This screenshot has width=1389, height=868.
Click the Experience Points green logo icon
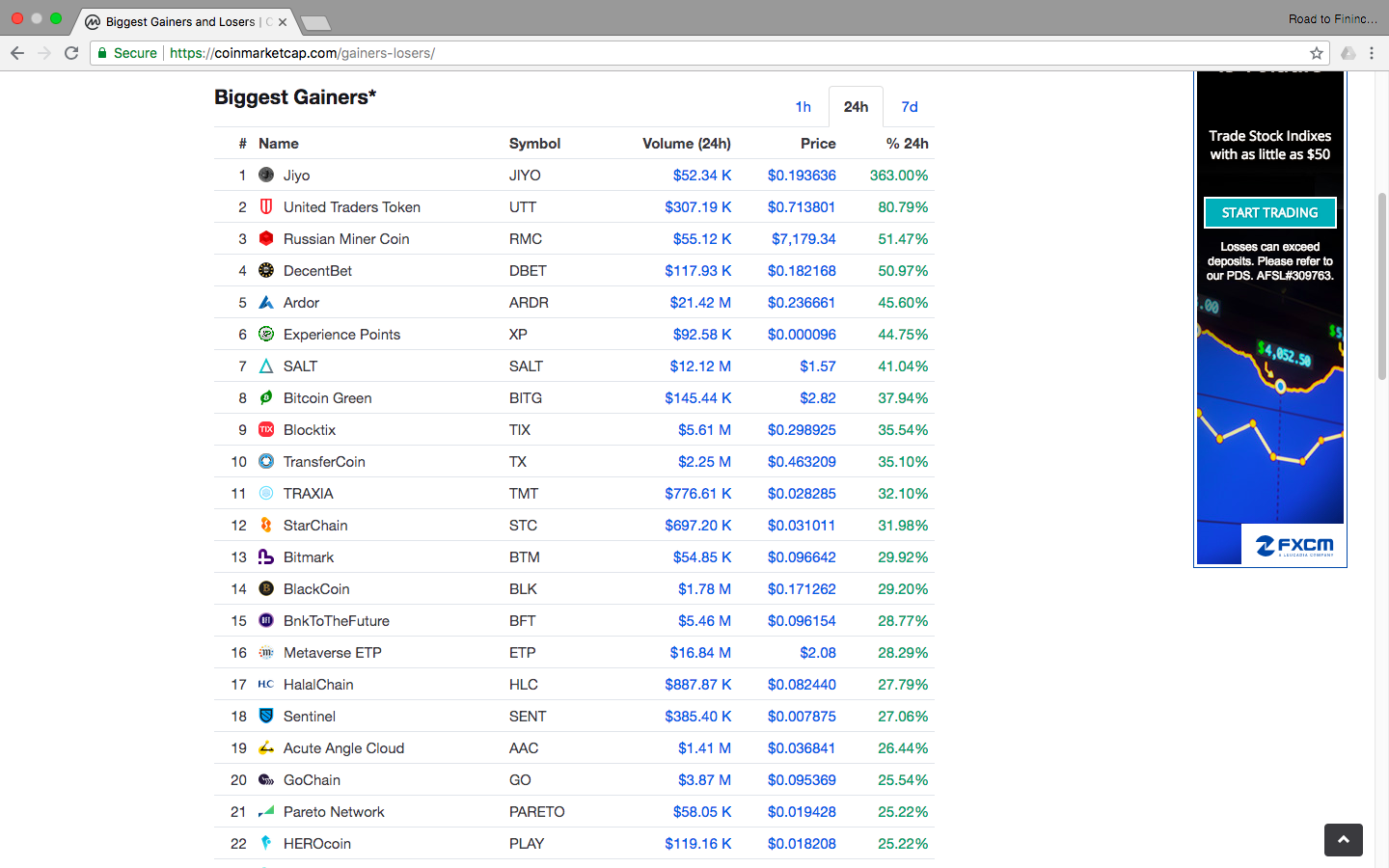point(266,334)
